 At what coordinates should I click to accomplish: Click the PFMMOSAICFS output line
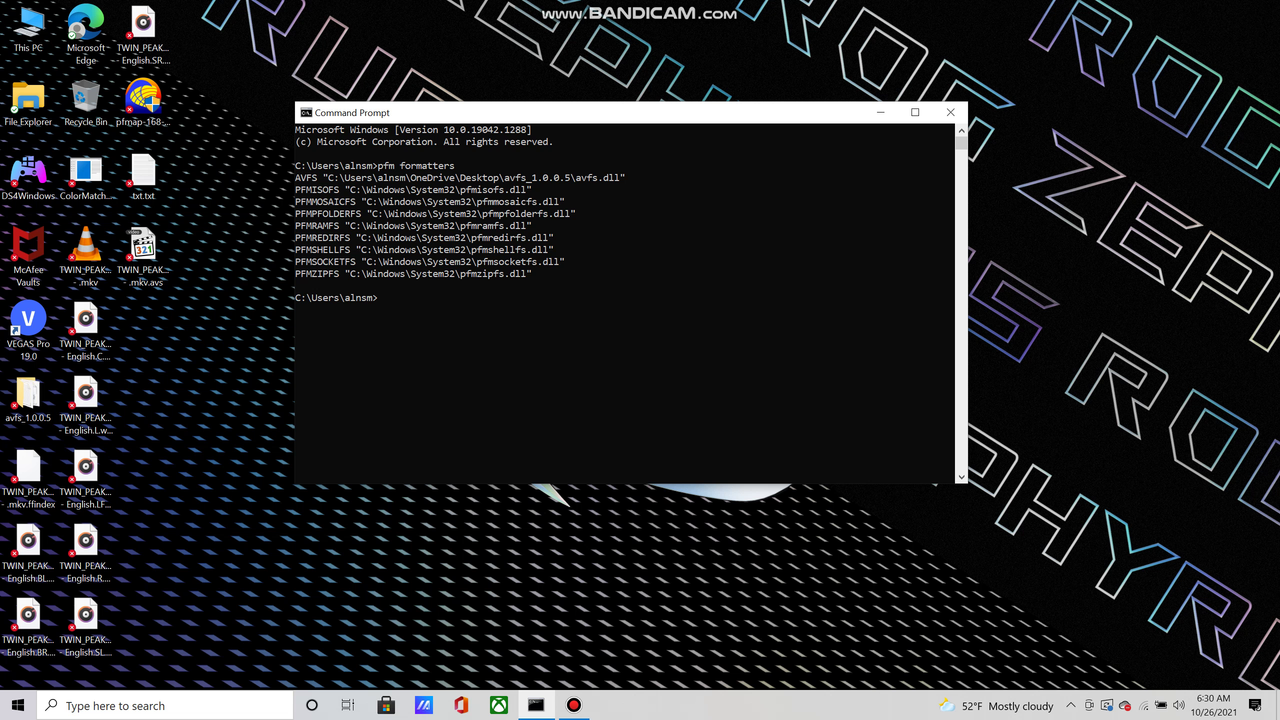(x=430, y=202)
